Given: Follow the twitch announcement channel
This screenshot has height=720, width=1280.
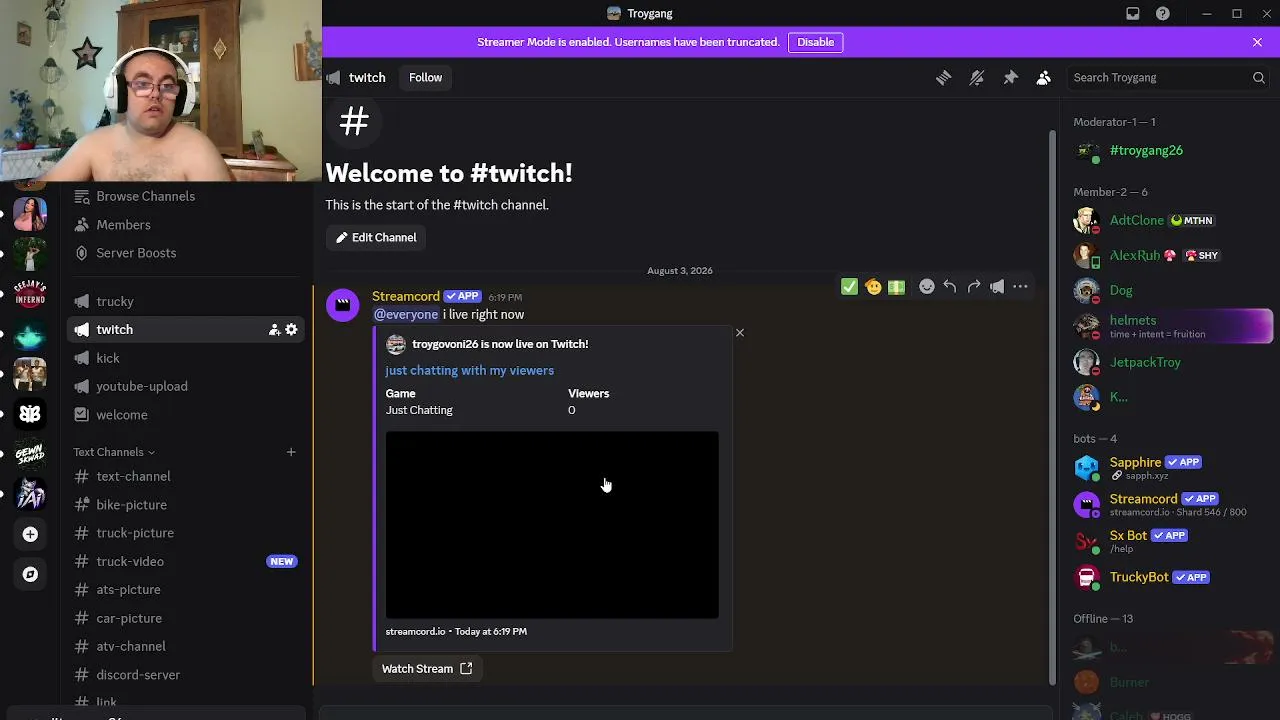Looking at the screenshot, I should pos(425,78).
